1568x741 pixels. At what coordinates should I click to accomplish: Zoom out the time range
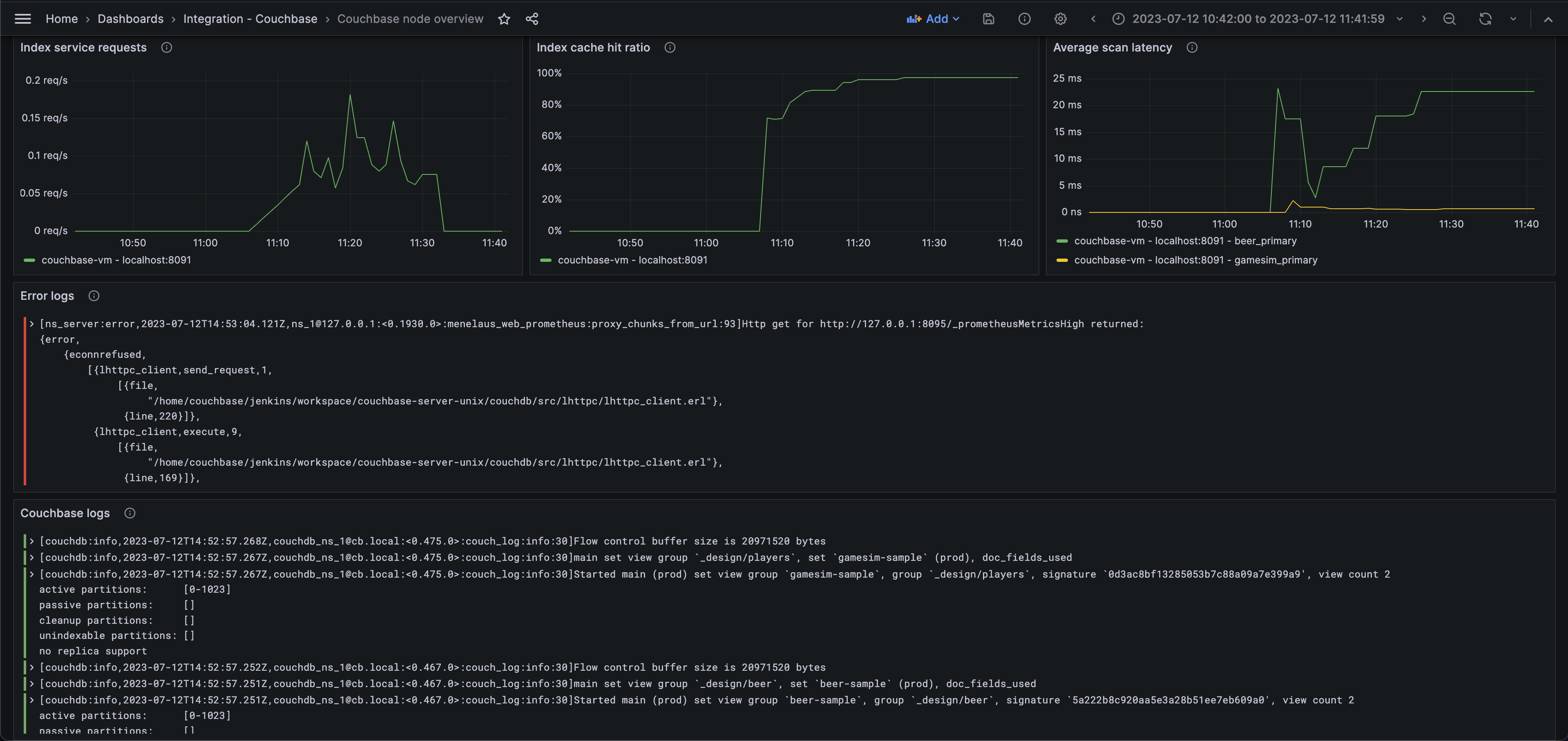pos(1449,19)
